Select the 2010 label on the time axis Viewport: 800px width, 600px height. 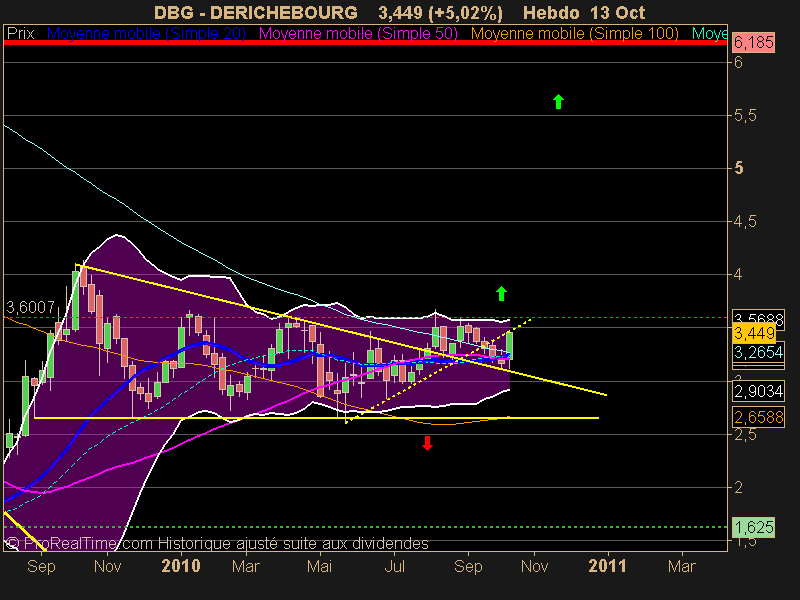(181, 566)
